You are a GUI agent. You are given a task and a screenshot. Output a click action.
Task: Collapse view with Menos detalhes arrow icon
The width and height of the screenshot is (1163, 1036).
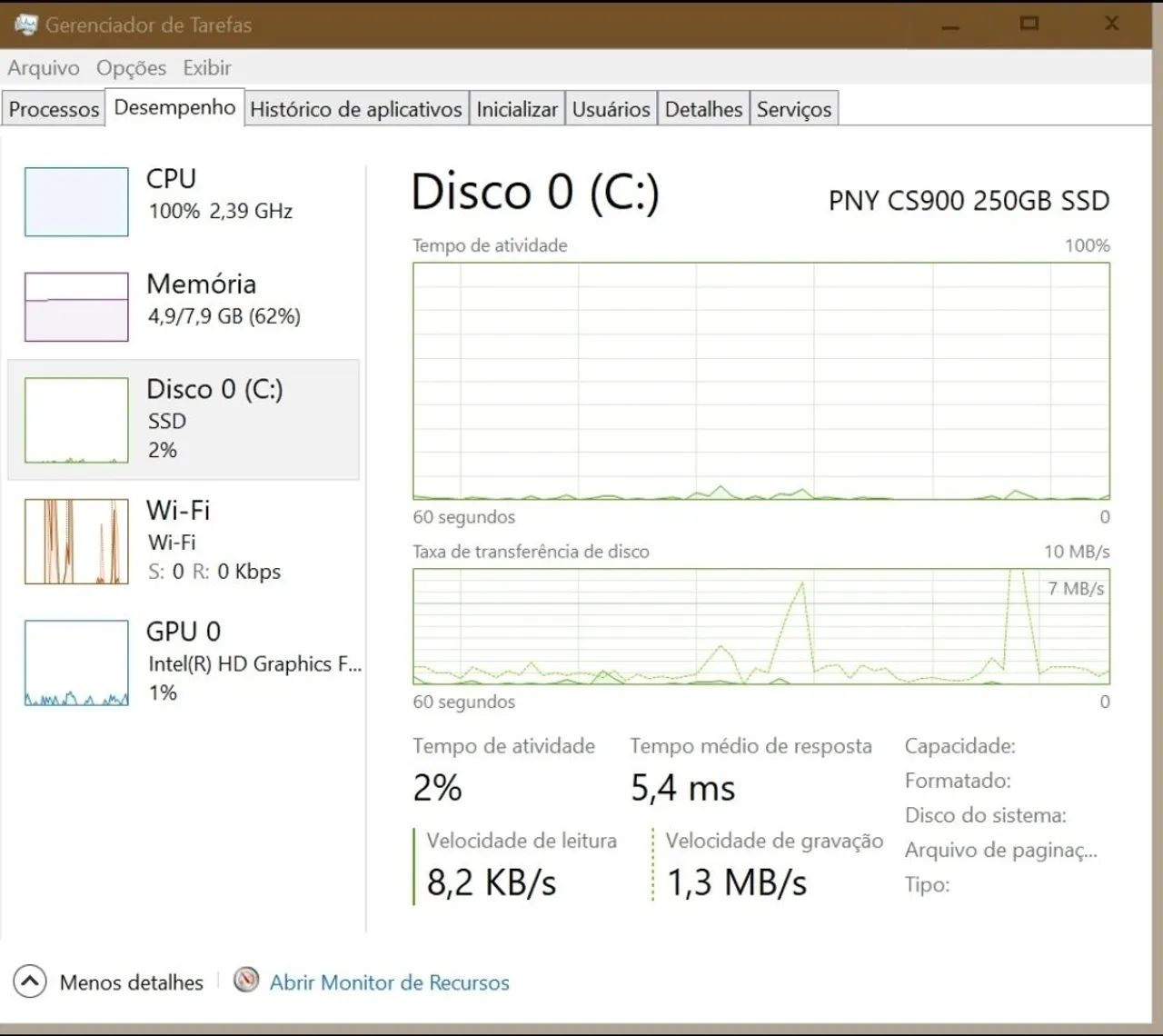pos(30,981)
